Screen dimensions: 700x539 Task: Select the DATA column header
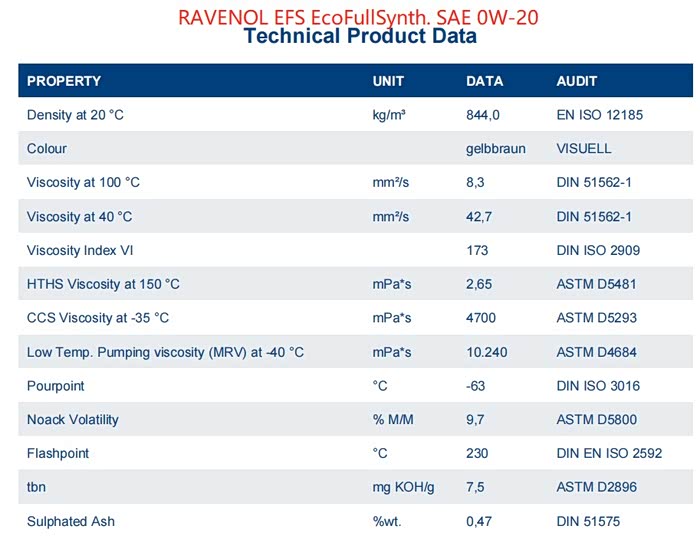coord(485,81)
